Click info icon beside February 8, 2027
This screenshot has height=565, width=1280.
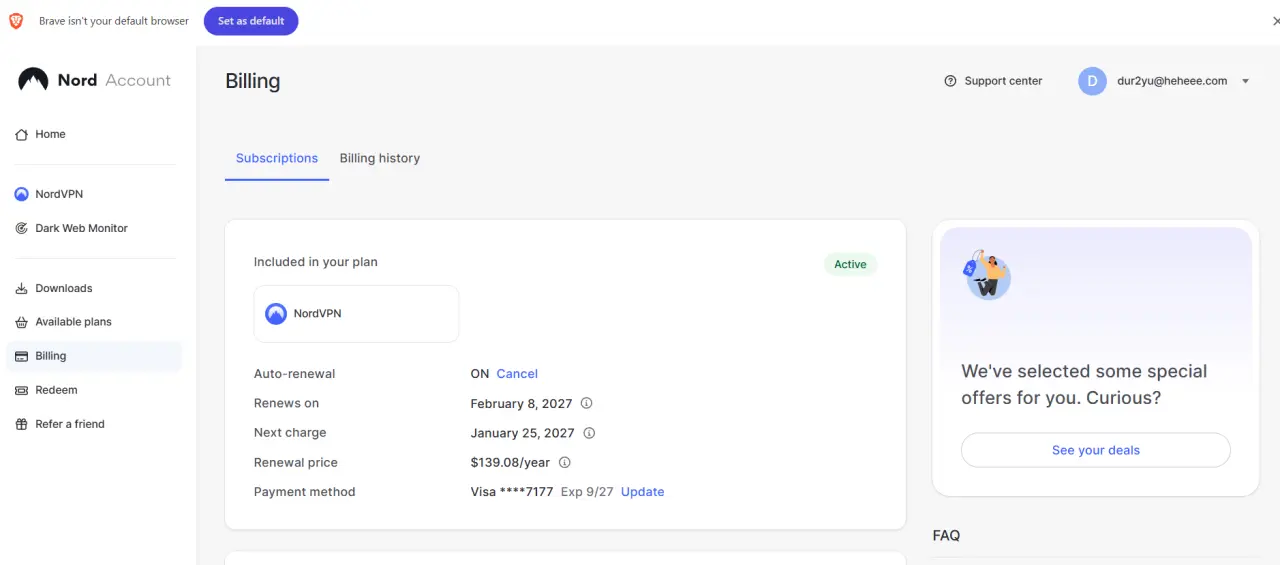587,403
